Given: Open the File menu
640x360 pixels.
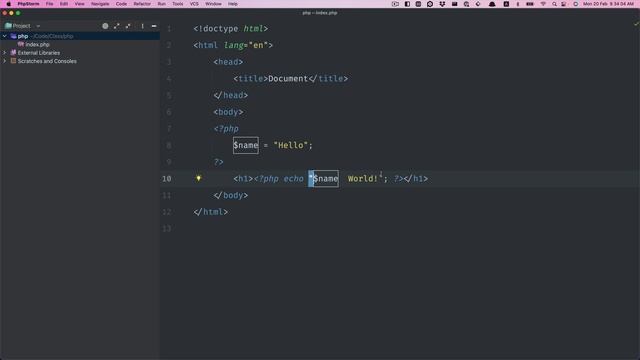Looking at the screenshot, I should tap(49, 4).
